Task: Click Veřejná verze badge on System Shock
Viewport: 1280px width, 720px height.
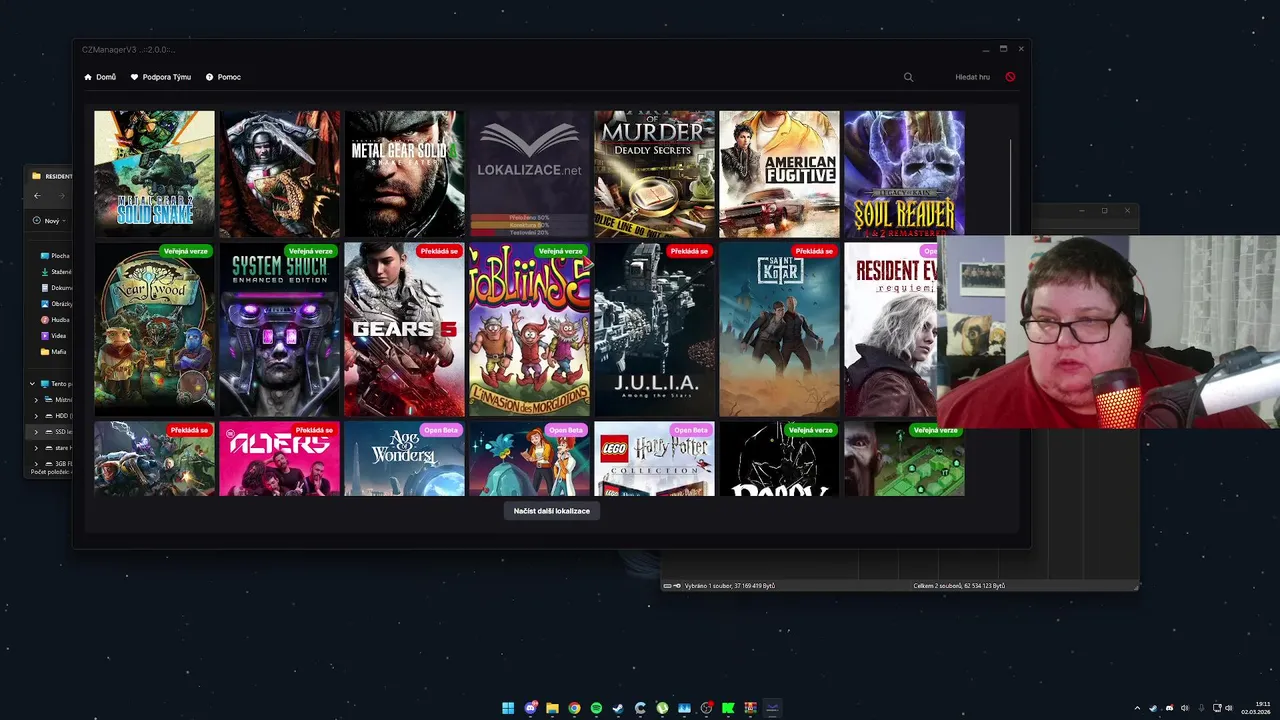Action: pyautogui.click(x=310, y=251)
